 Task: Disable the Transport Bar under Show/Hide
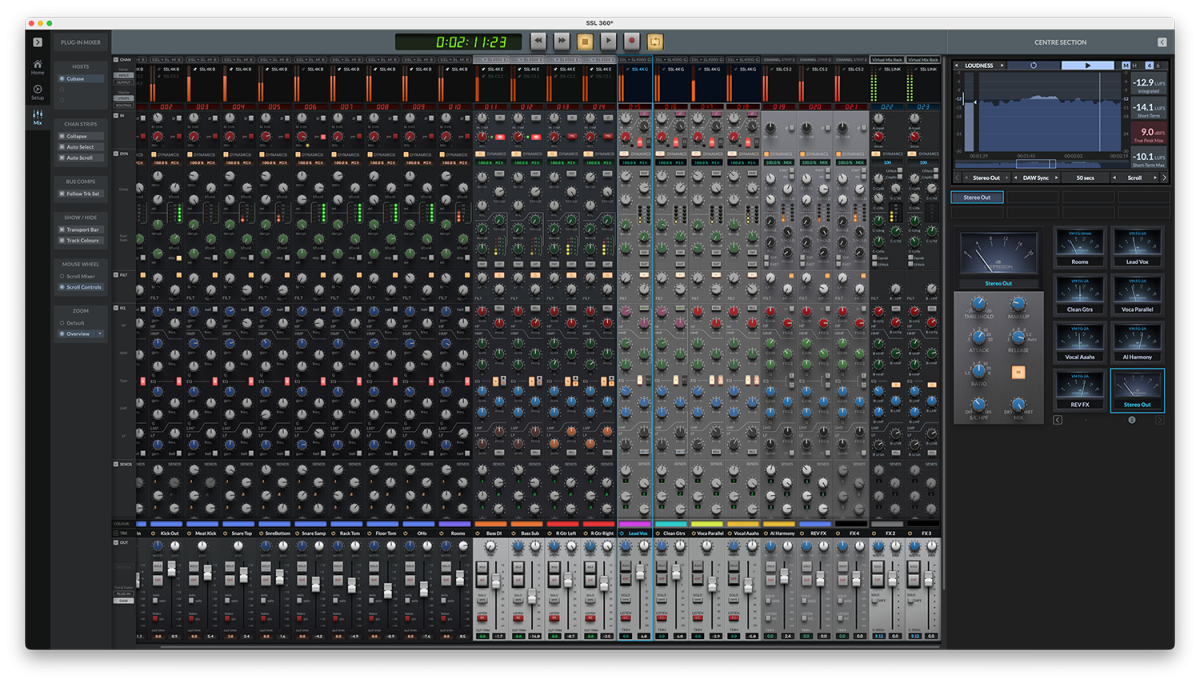point(81,229)
